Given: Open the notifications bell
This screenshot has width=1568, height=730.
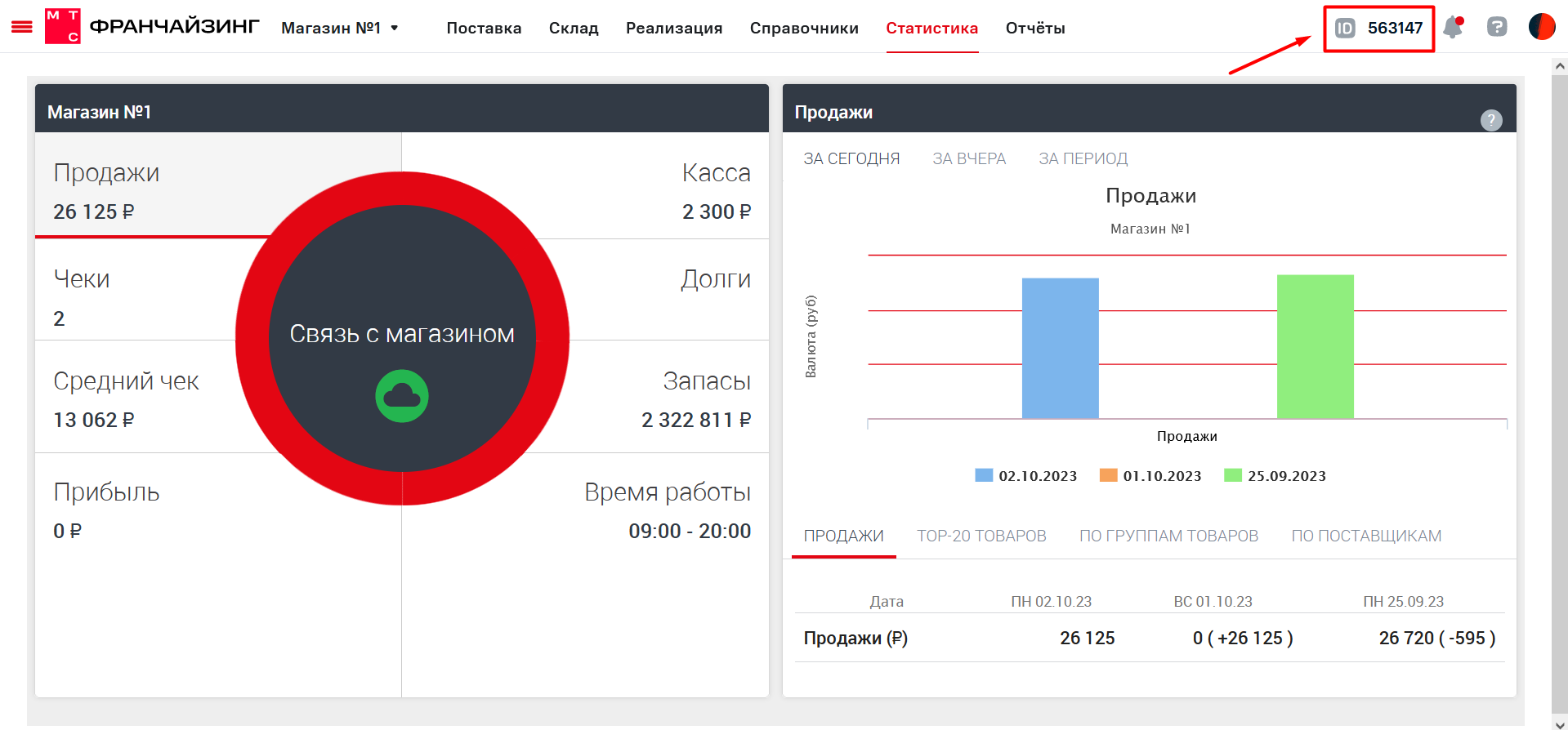Looking at the screenshot, I should pos(1453,27).
